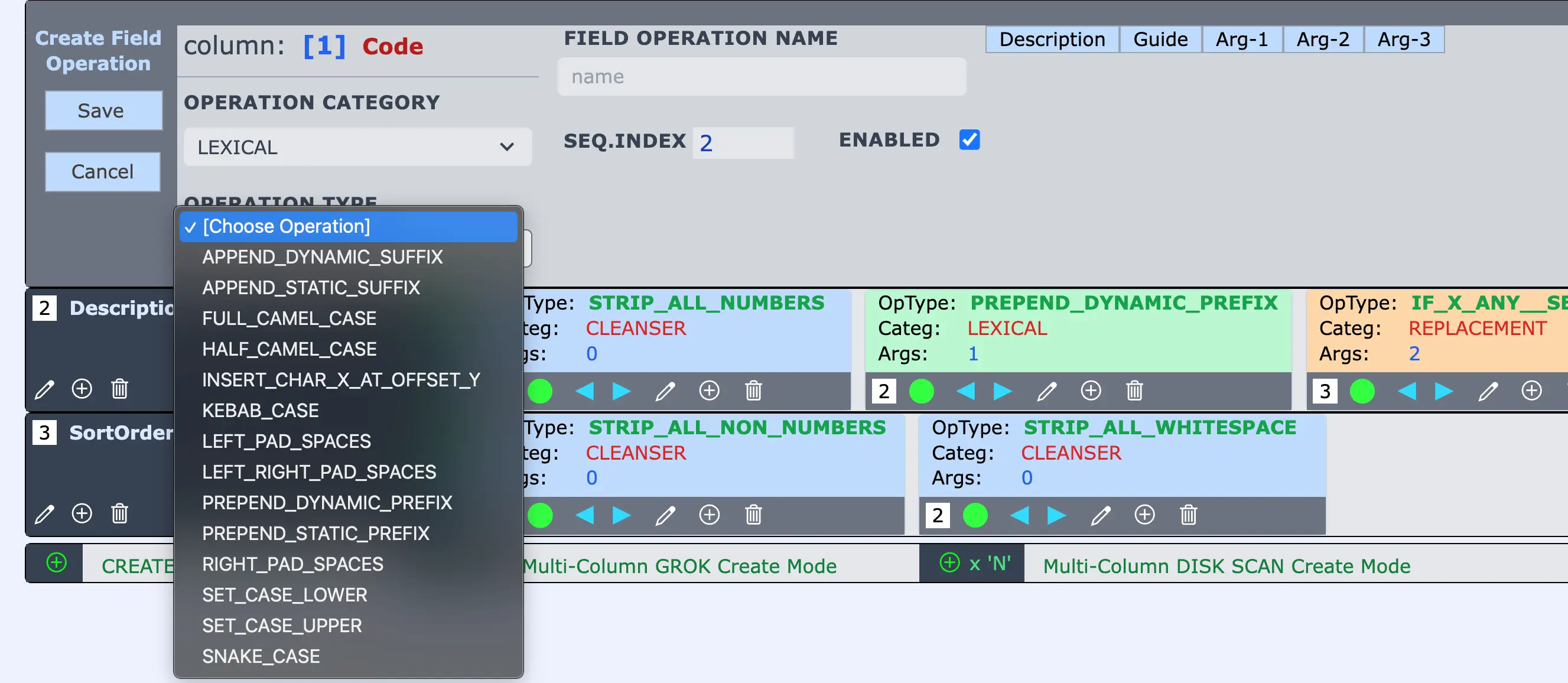Move PREPEND_DYNAMIC_PREFIX card left

click(x=965, y=391)
